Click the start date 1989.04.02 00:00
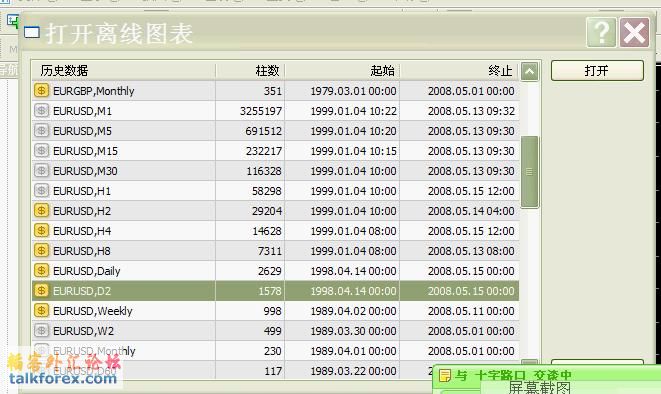 (x=353, y=311)
